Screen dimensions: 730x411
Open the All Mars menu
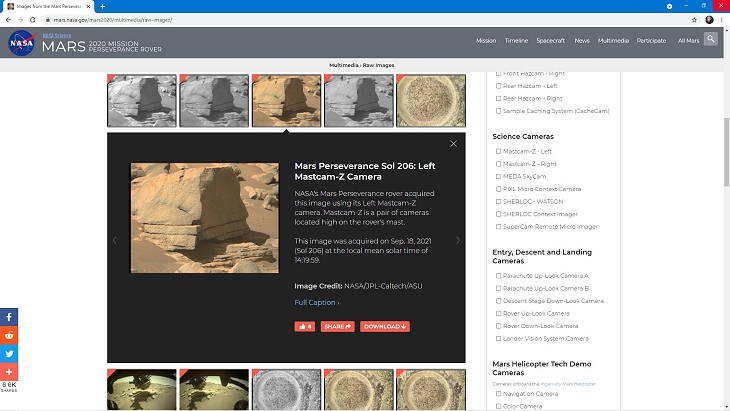click(689, 40)
